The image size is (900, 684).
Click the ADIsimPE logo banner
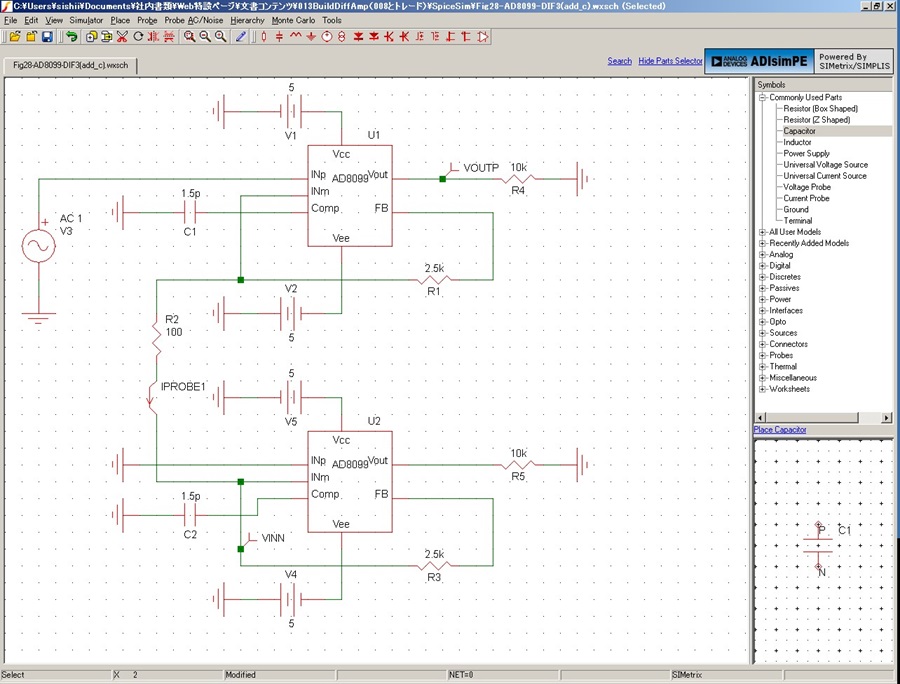click(x=759, y=61)
